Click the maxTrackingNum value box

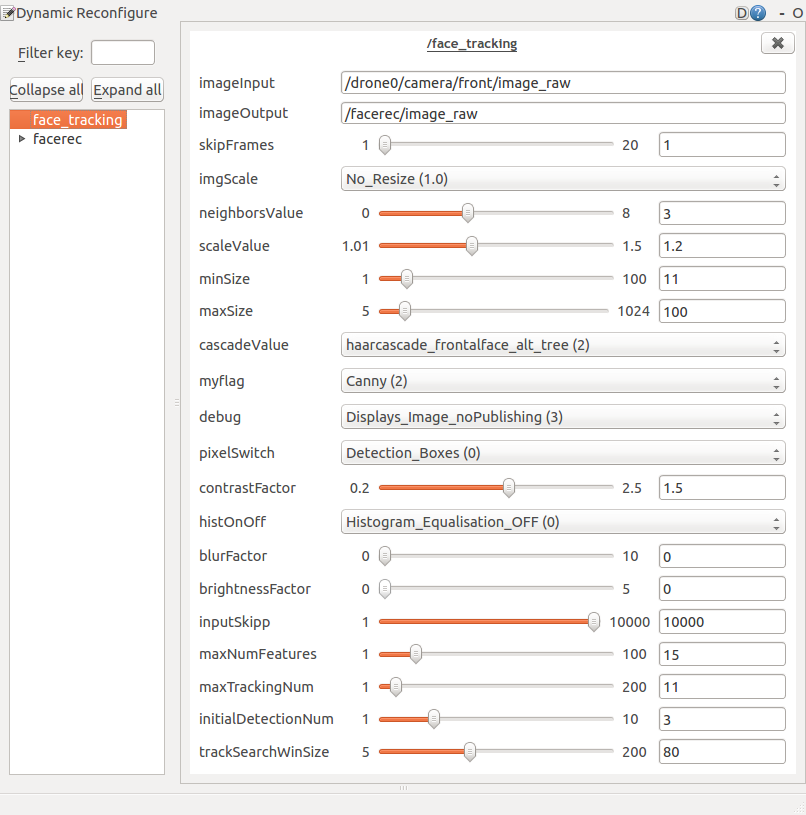722,687
